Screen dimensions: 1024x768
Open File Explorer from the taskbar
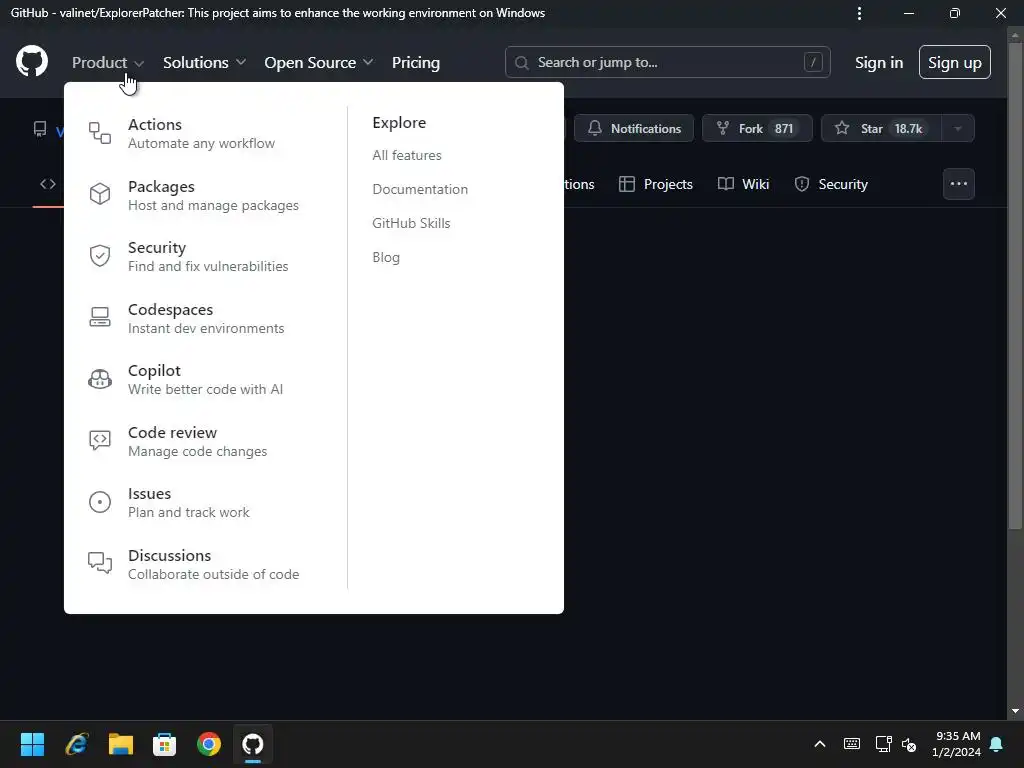121,744
